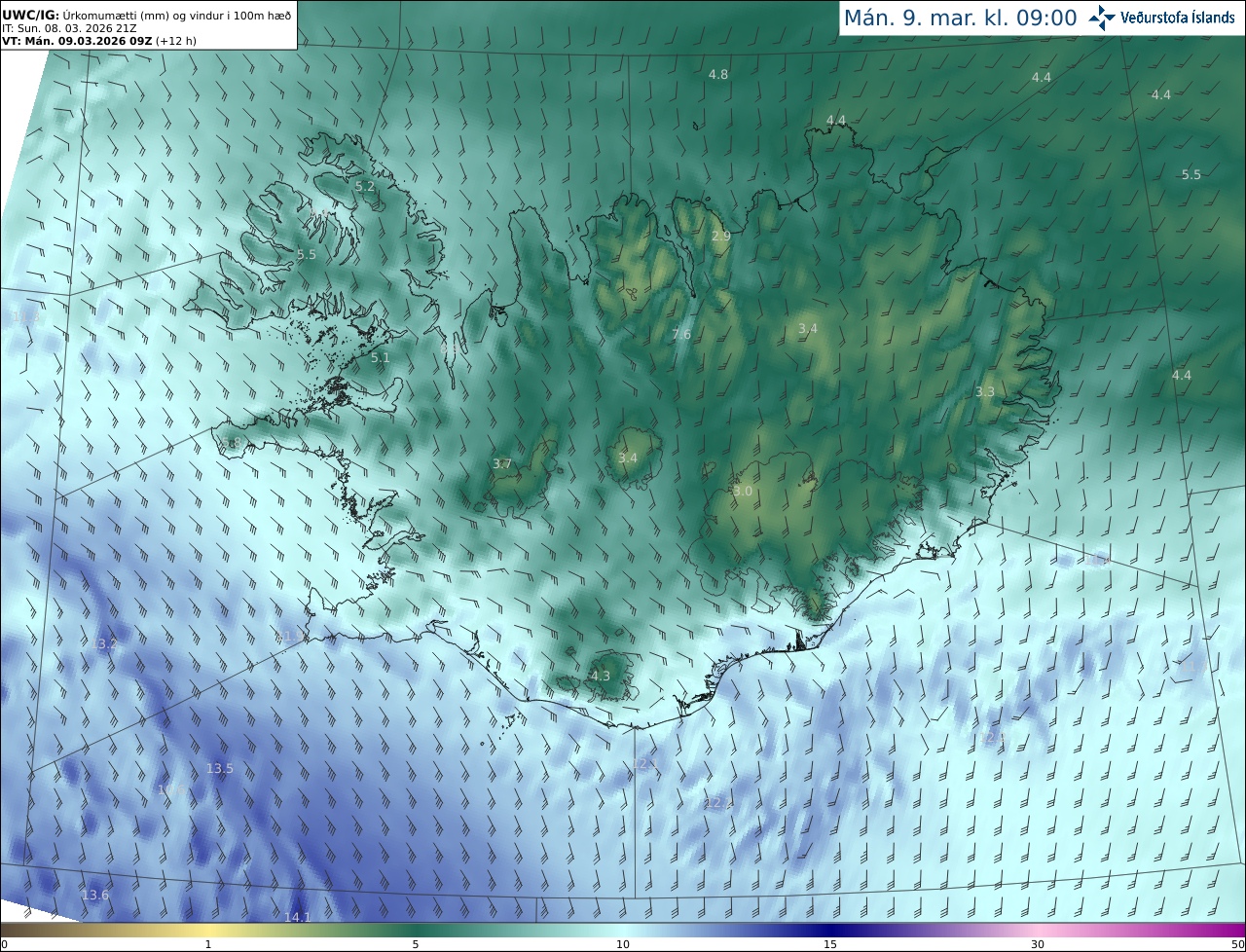The width and height of the screenshot is (1246, 952).
Task: Click the 5.2 value in the Westfjords
Action: (365, 186)
